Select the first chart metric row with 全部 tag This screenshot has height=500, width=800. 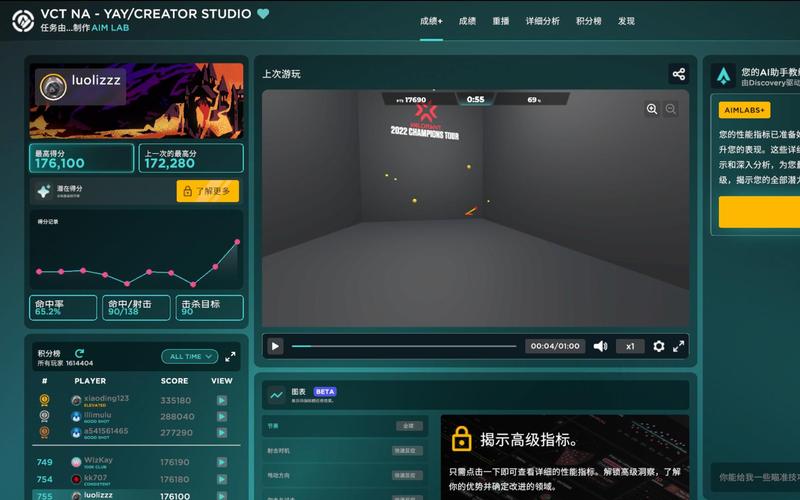point(345,426)
